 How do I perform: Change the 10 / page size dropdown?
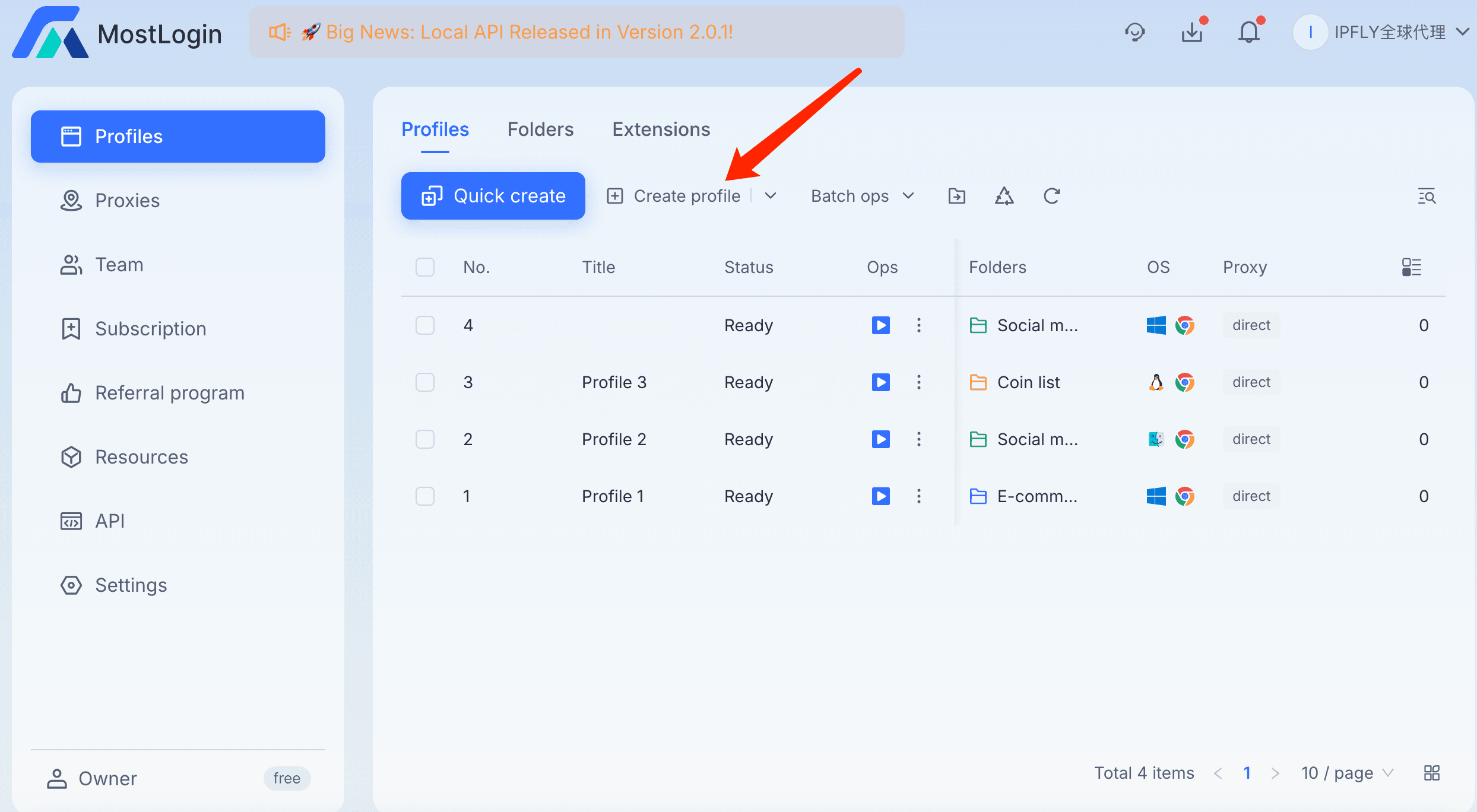coord(1346,773)
